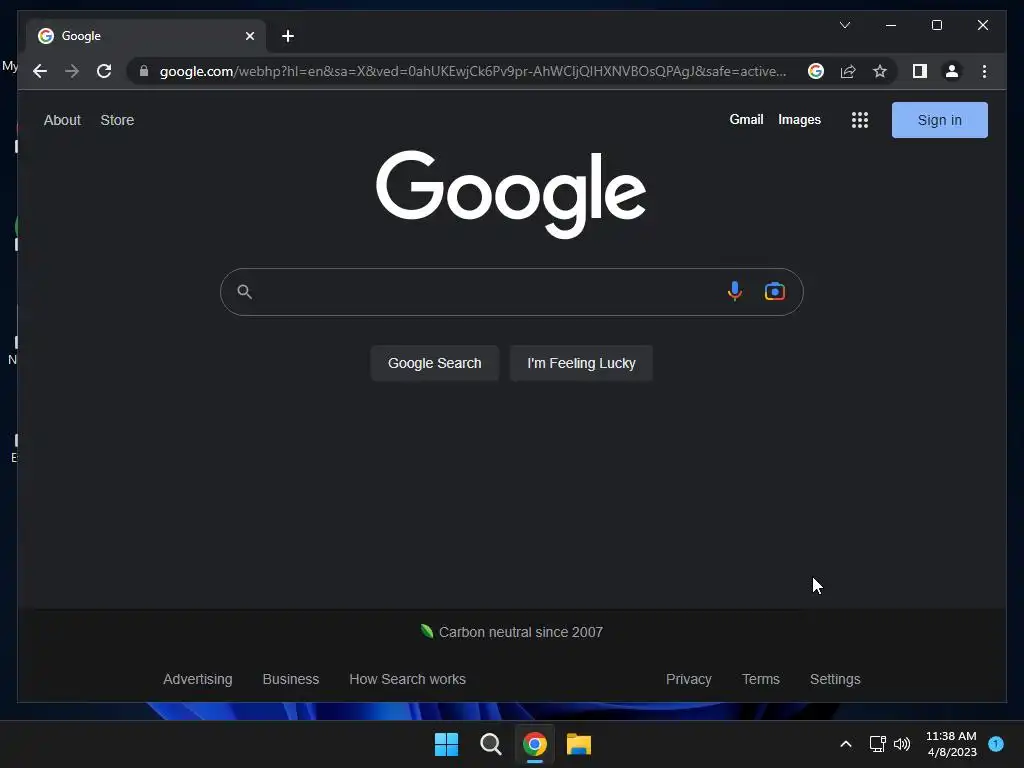
Task: Close the Google tab
Action: point(249,36)
